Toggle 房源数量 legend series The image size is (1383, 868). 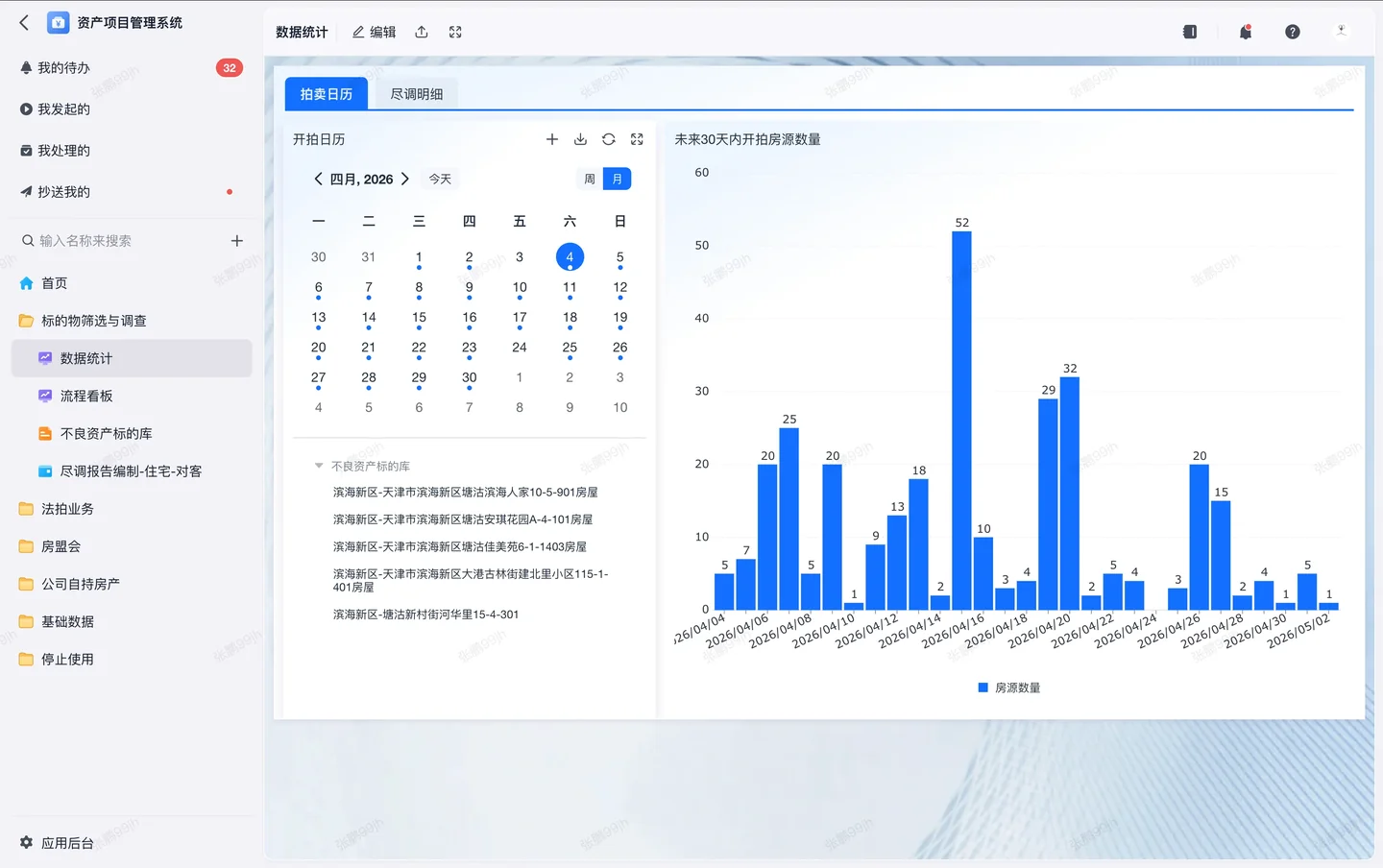(1008, 687)
